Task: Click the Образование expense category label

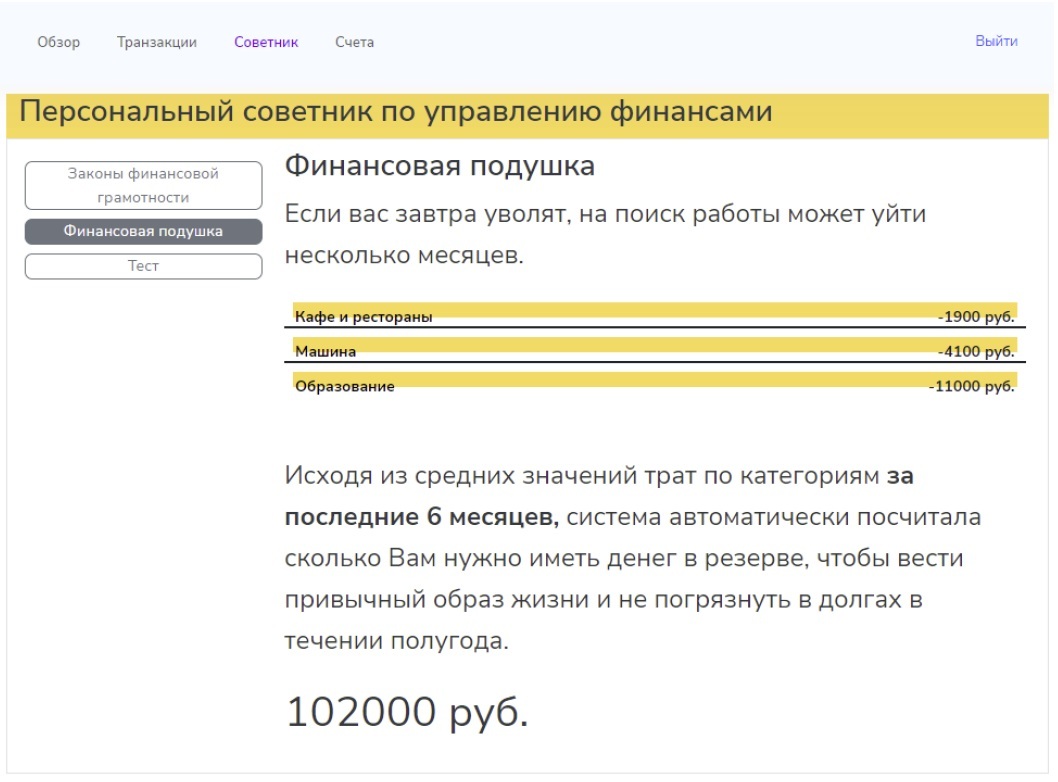Action: click(x=345, y=387)
